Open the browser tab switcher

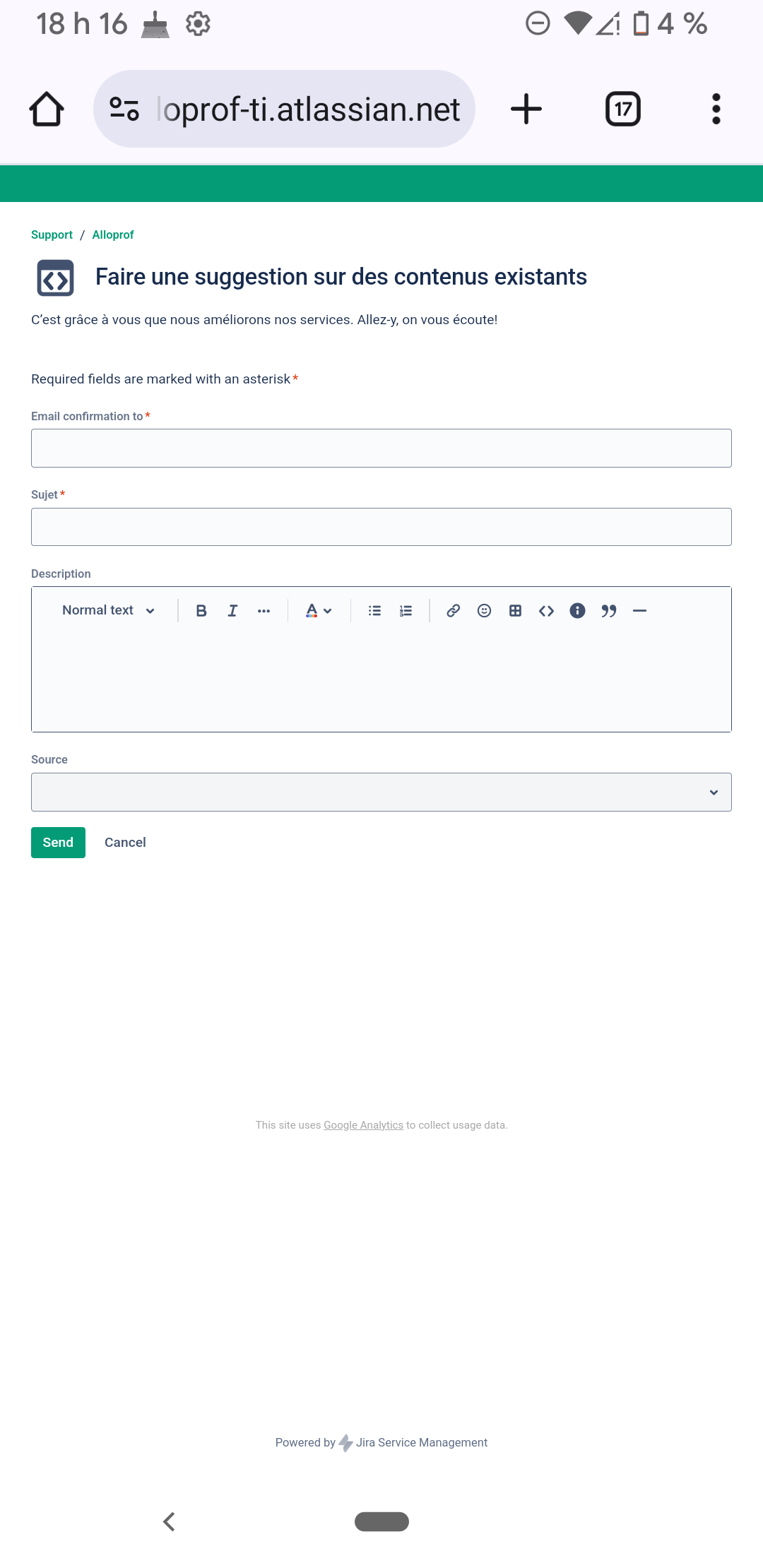(x=623, y=109)
